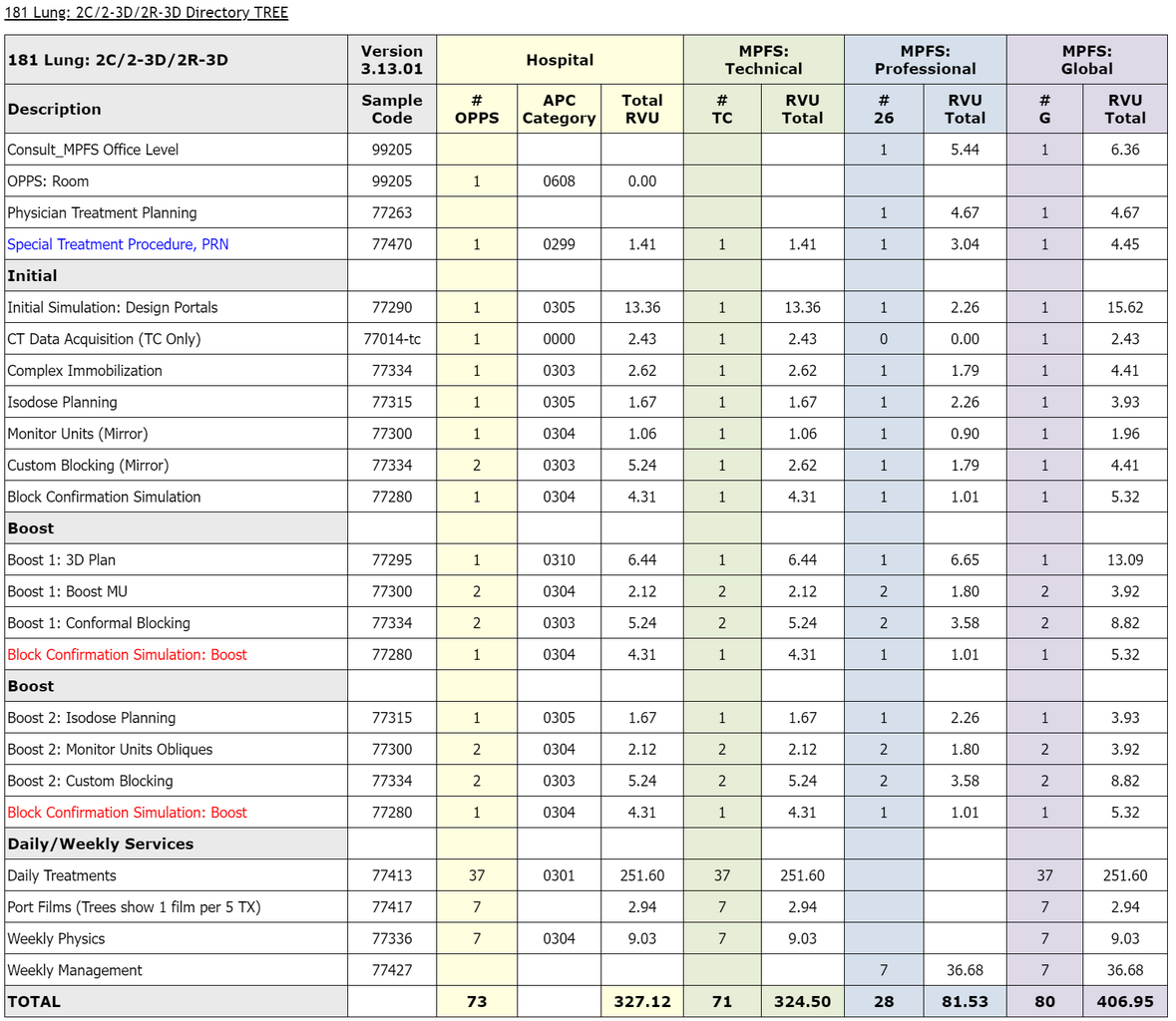Click the Global total RVU value 406.95

(1124, 1001)
